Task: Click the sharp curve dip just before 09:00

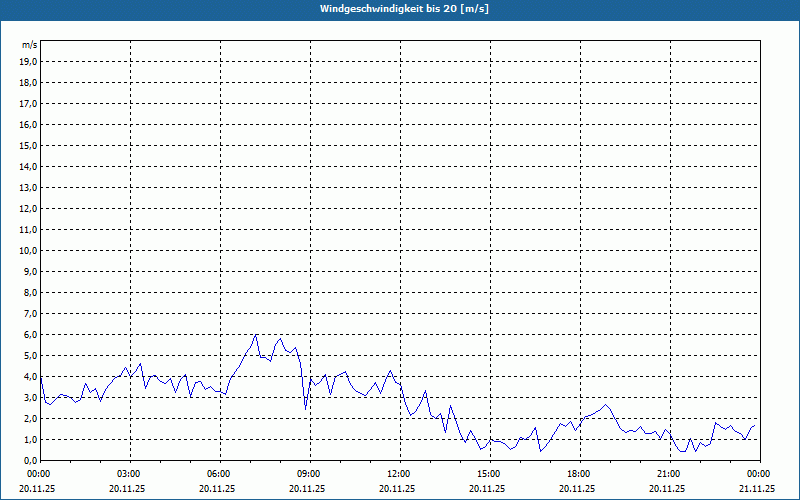Action: pos(306,408)
